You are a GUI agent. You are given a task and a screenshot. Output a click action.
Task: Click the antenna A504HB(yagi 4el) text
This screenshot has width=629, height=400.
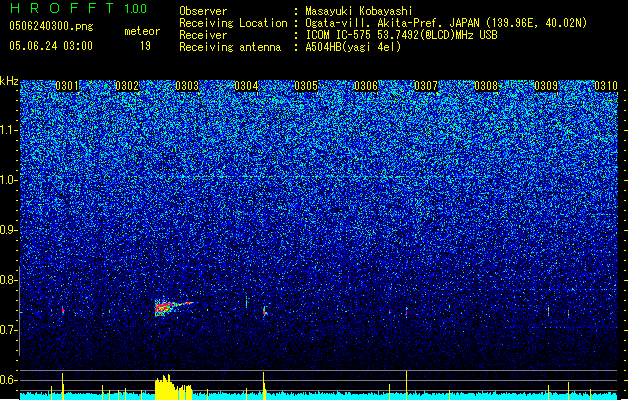tap(353, 47)
